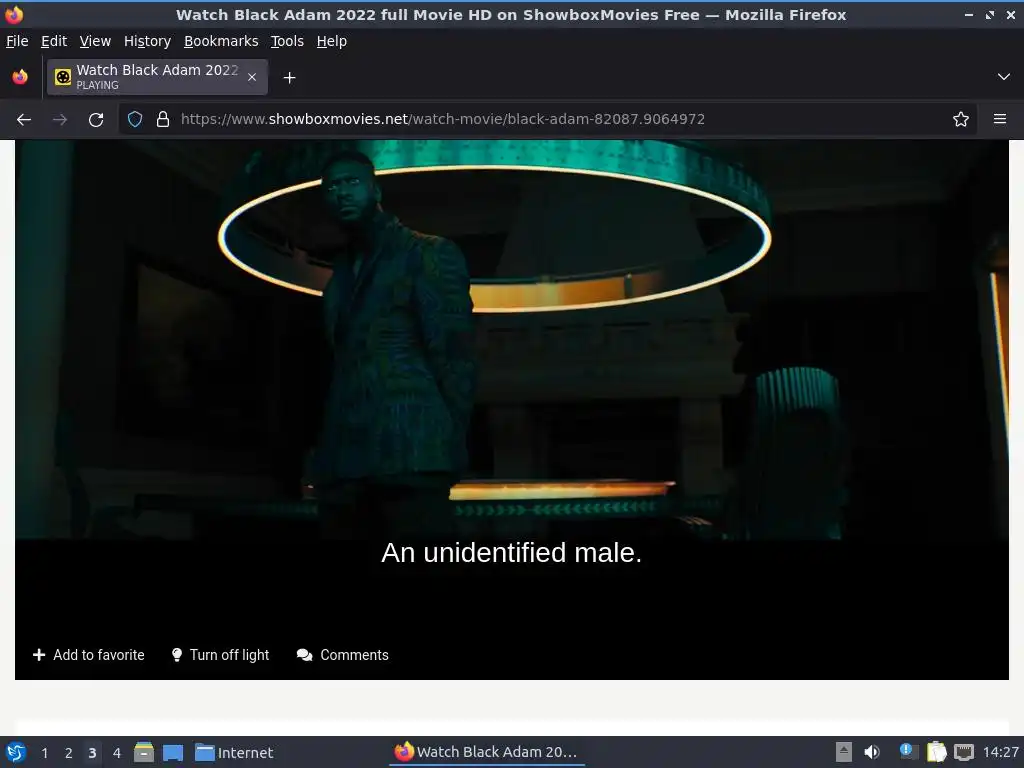Switch to workspace 2
Viewport: 1024px width, 768px height.
69,753
